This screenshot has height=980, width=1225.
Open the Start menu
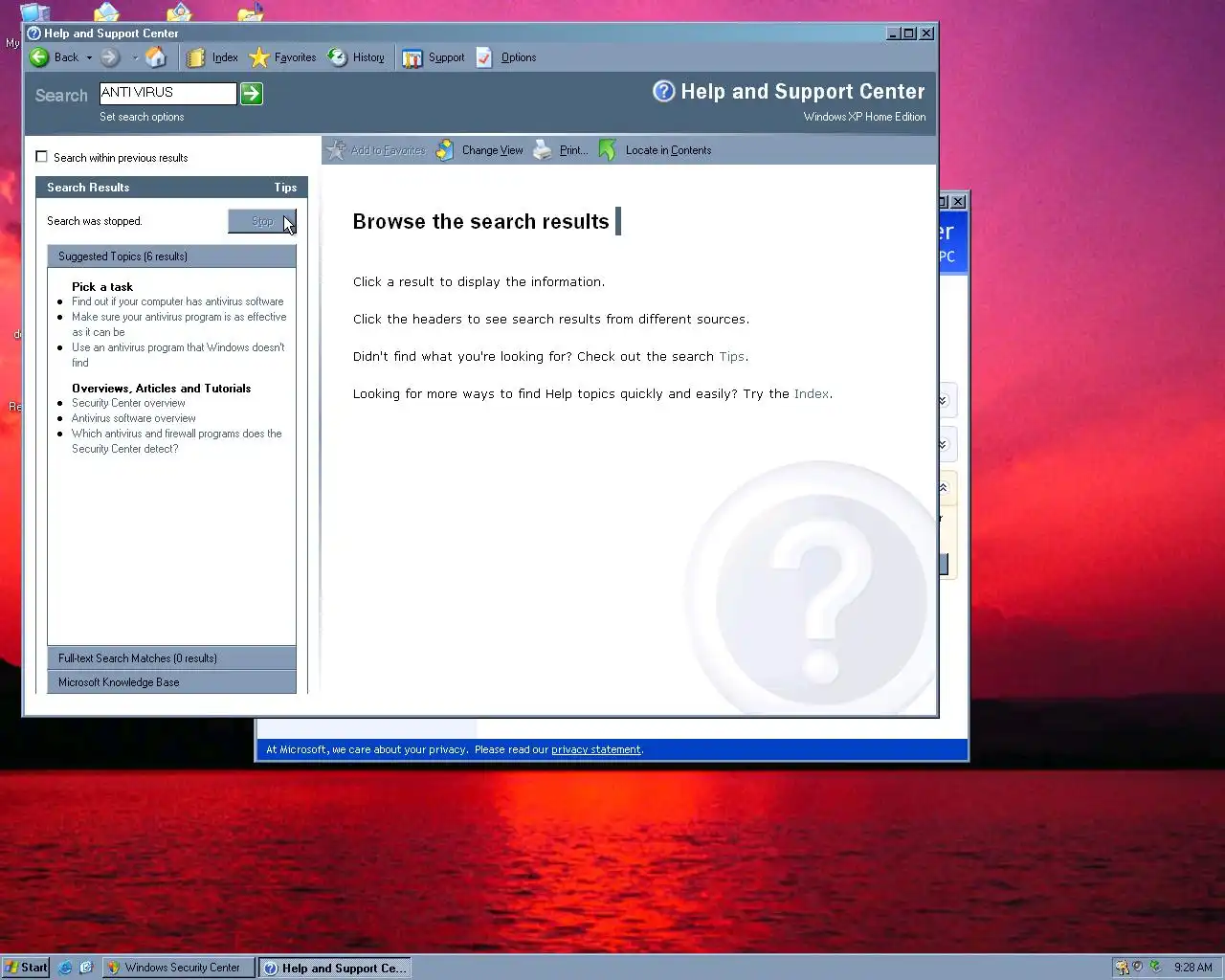(x=26, y=968)
